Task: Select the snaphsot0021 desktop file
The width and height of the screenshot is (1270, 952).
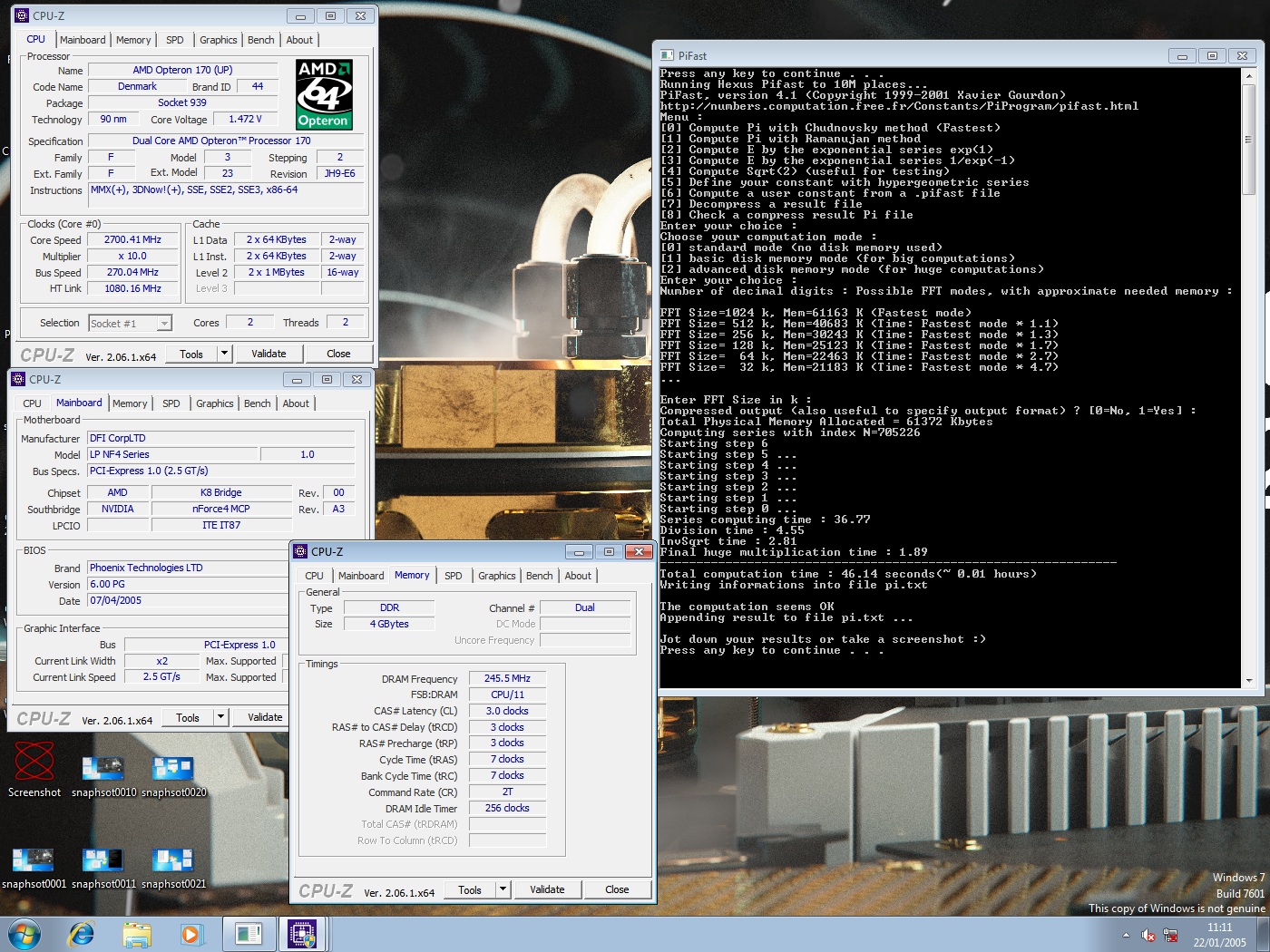Action: coord(173,869)
